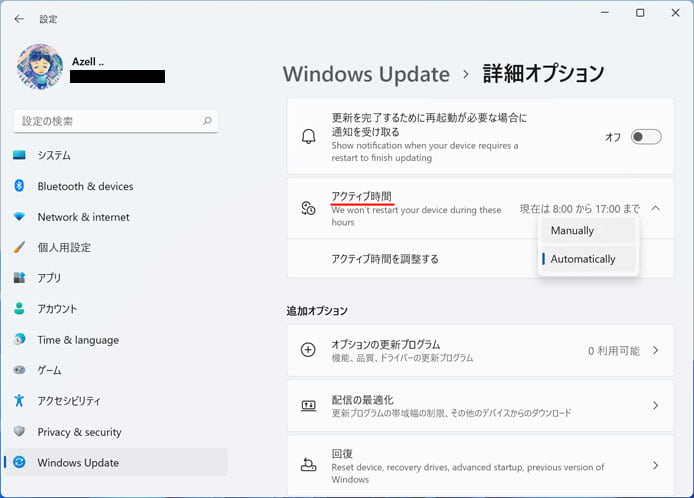
Task: Open オプションの更新プログラム chevron arrow
Action: (x=655, y=350)
